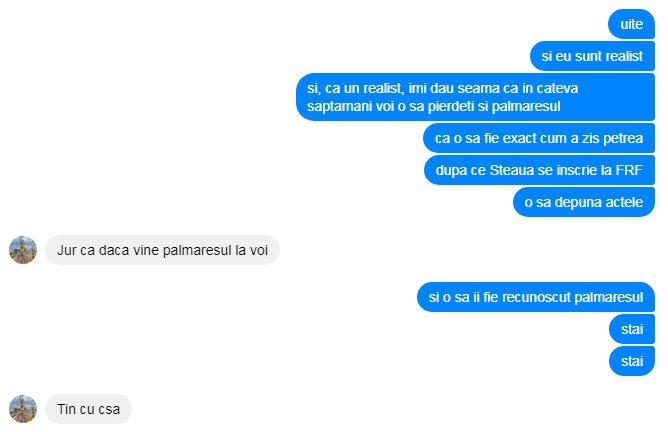The width and height of the screenshot is (668, 432).
Task: Click the word 'csa' in the last gray bubble
Action: 109,409
